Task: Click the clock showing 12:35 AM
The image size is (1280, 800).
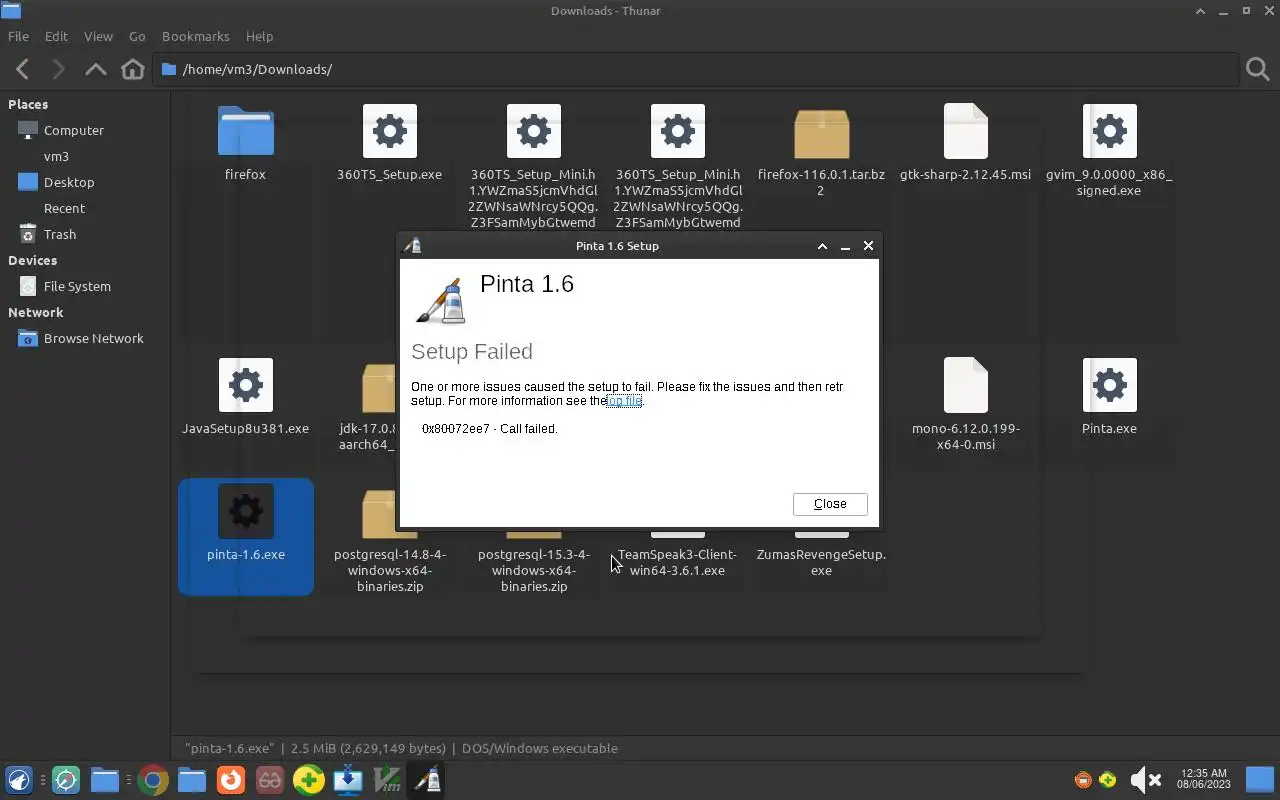Action: [x=1203, y=780]
